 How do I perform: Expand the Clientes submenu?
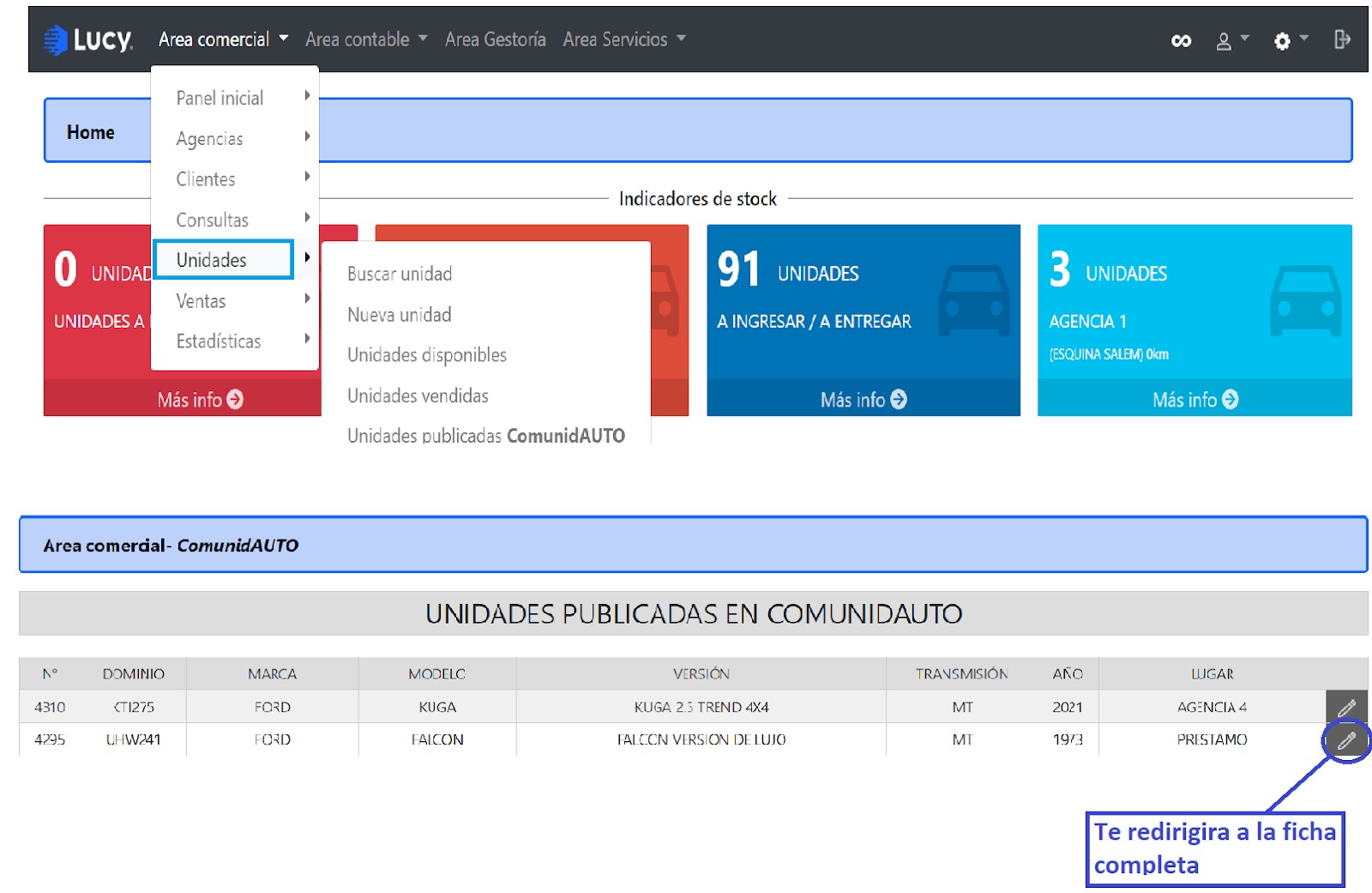(235, 178)
